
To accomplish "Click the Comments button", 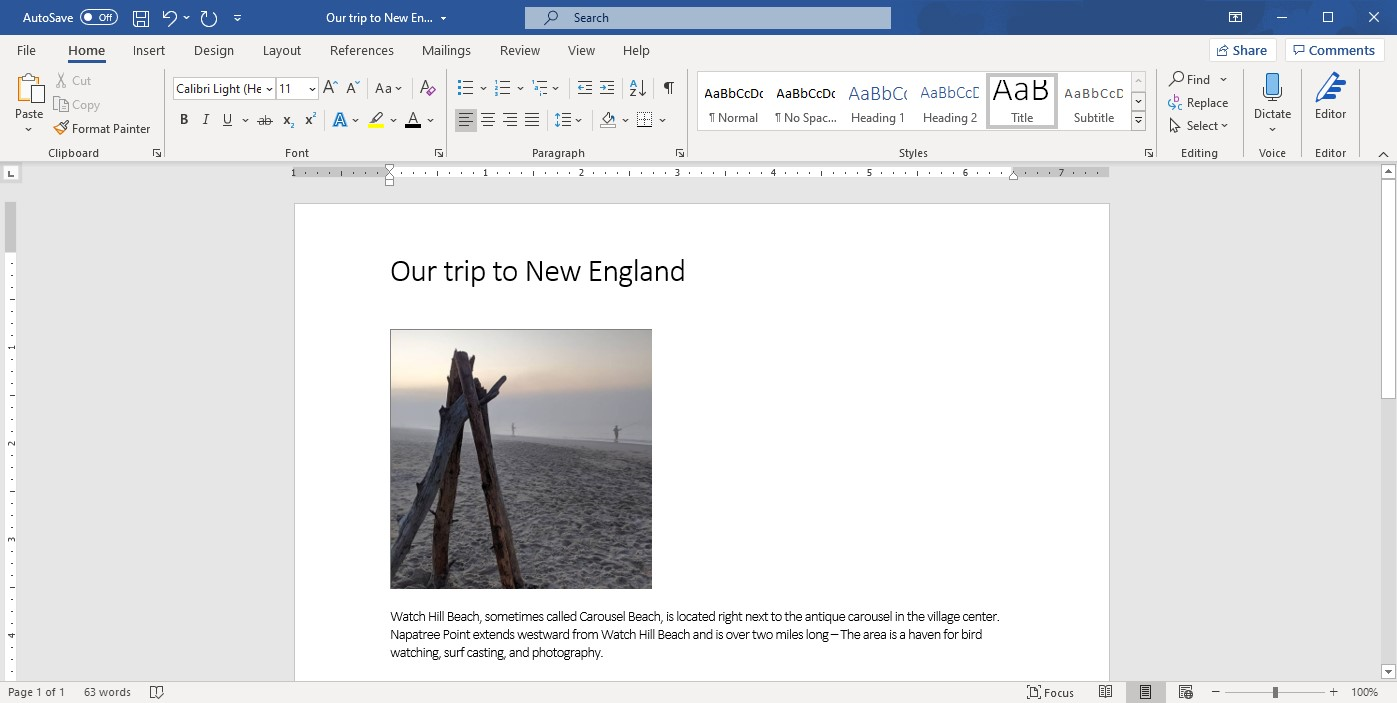I will (1334, 50).
